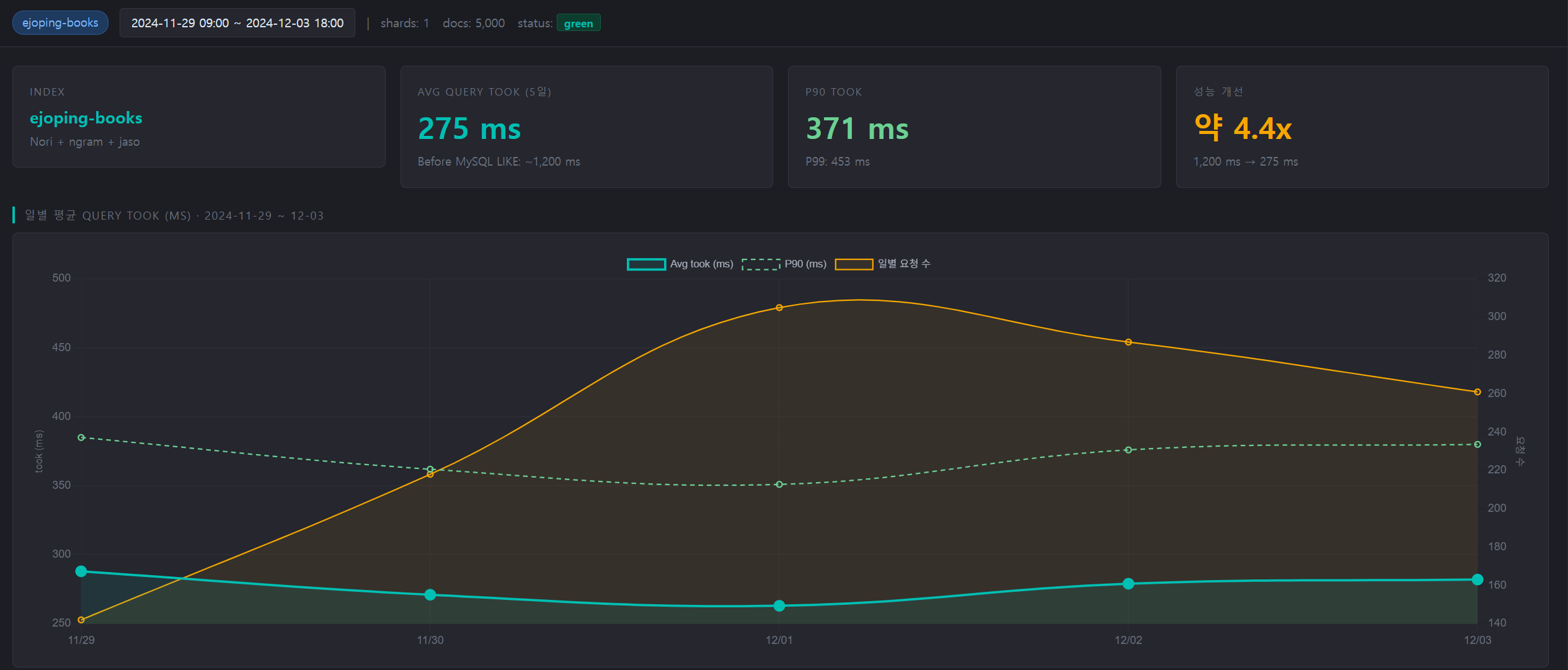Click the 약 4.4x improvement value
1568x670 pixels.
click(x=1243, y=128)
